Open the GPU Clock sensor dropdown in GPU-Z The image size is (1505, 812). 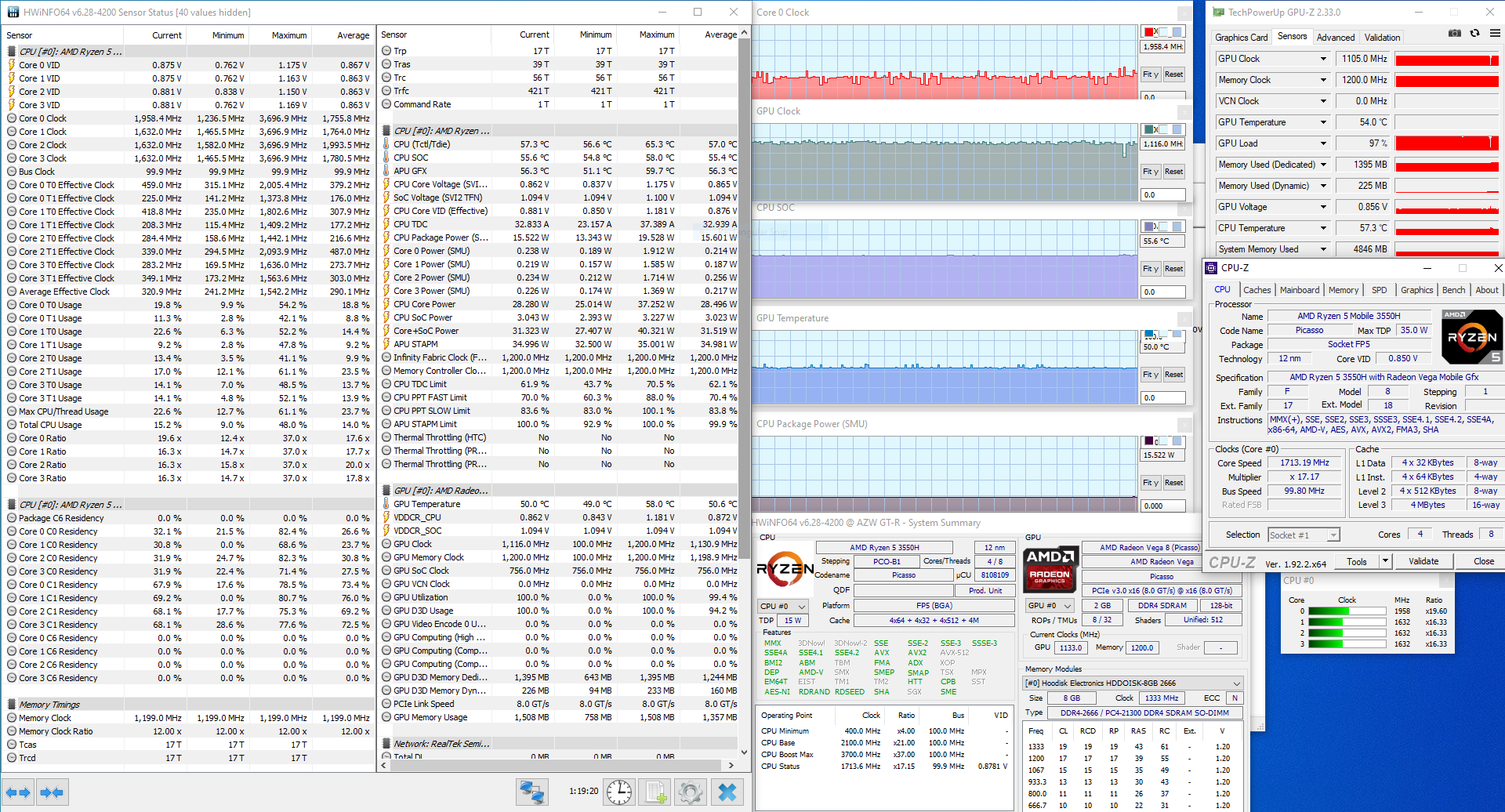[x=1323, y=59]
